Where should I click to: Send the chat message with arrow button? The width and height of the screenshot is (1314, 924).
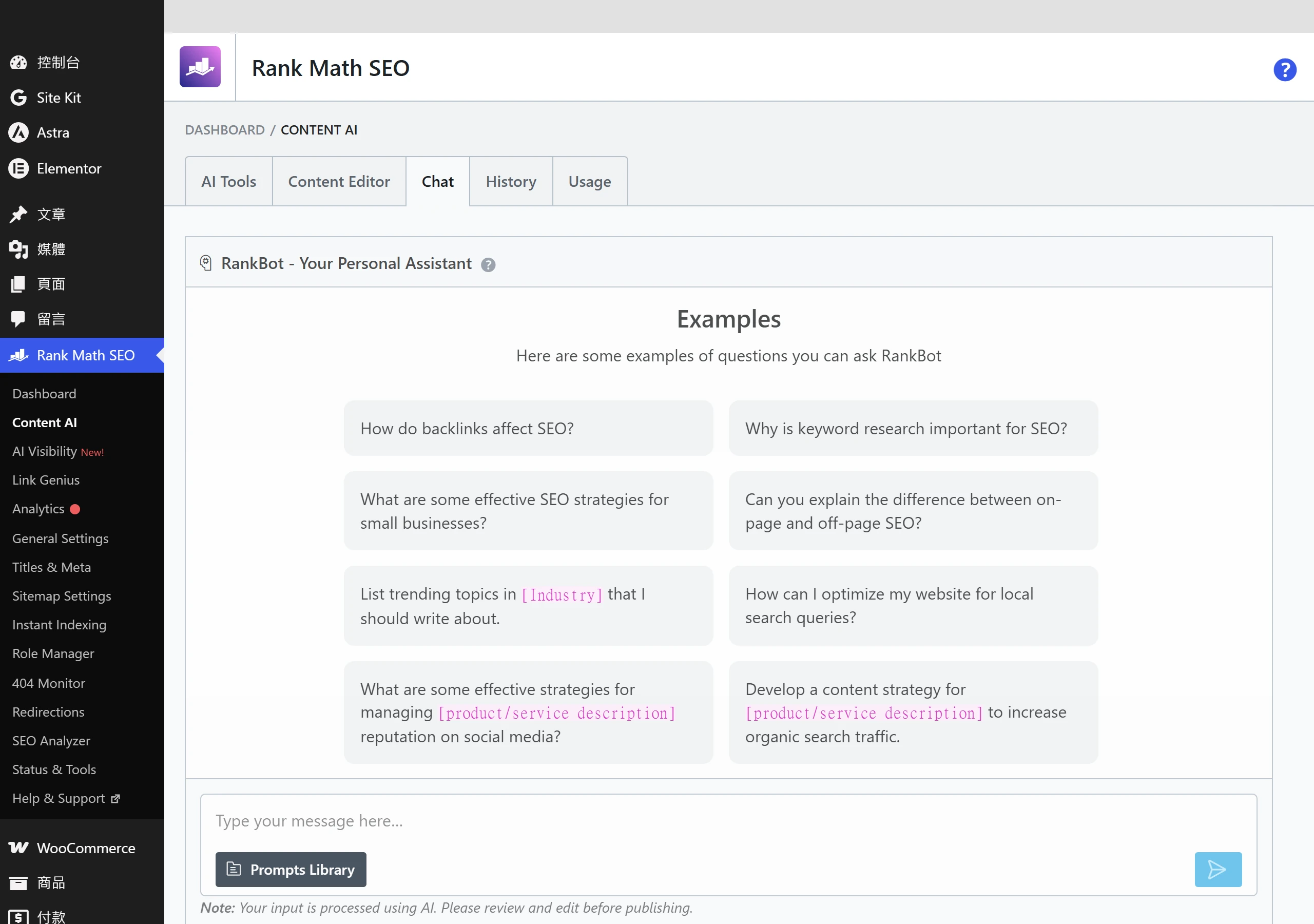click(1218, 869)
